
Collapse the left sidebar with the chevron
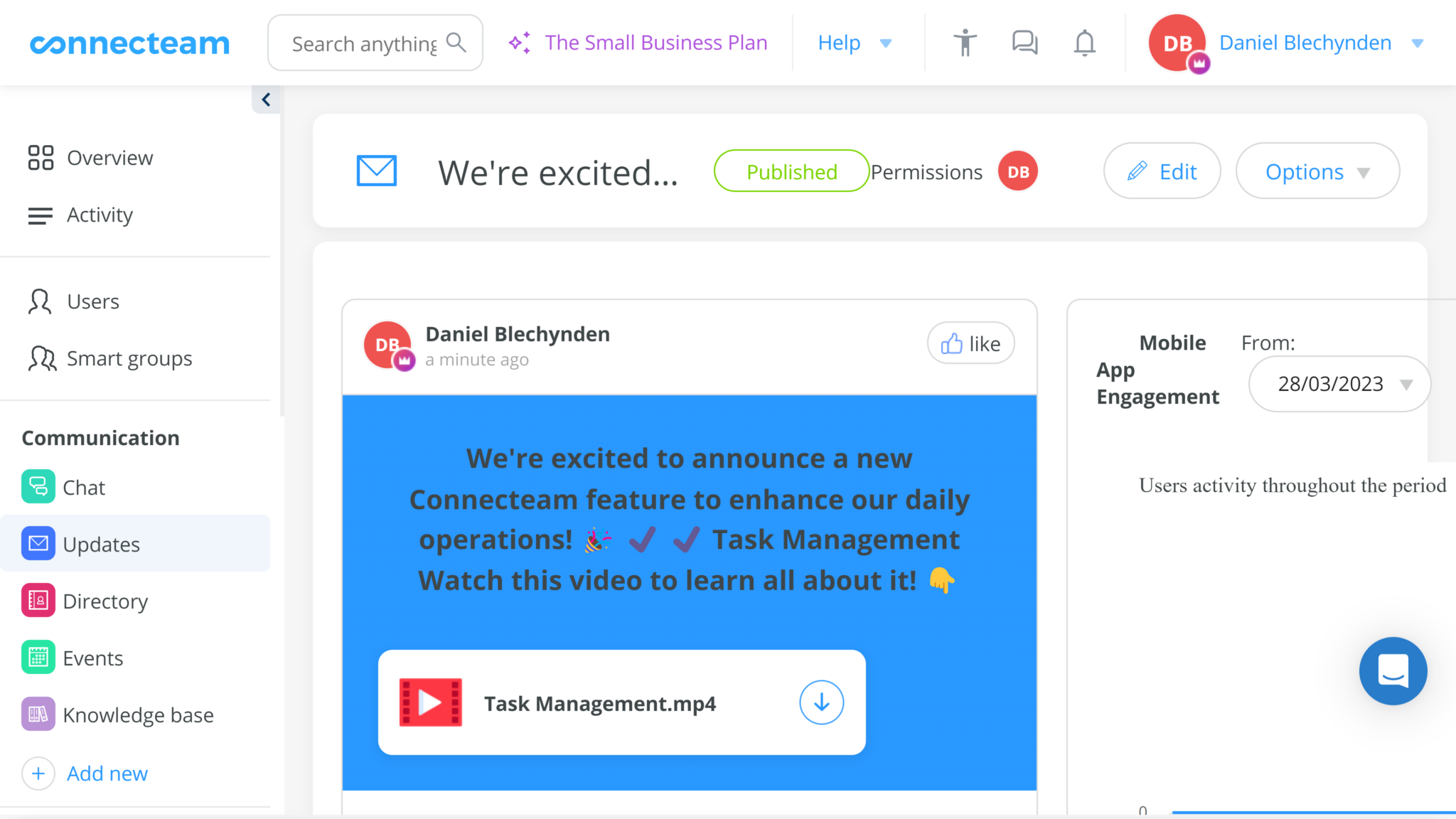[x=267, y=100]
